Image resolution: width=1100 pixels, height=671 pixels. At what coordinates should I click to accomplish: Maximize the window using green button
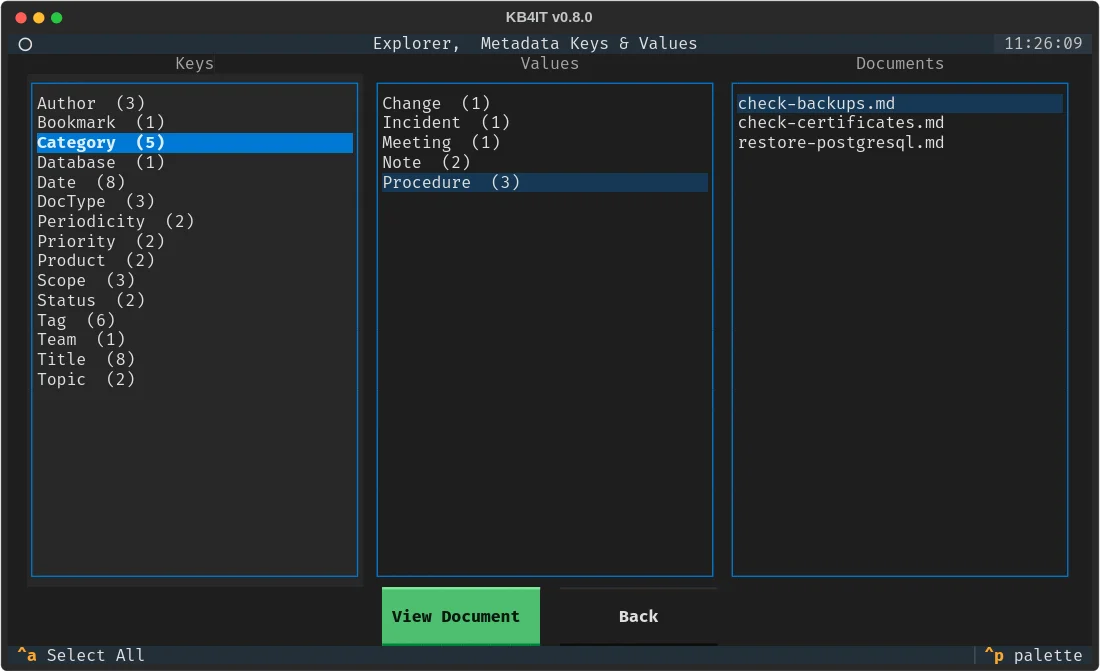click(57, 18)
